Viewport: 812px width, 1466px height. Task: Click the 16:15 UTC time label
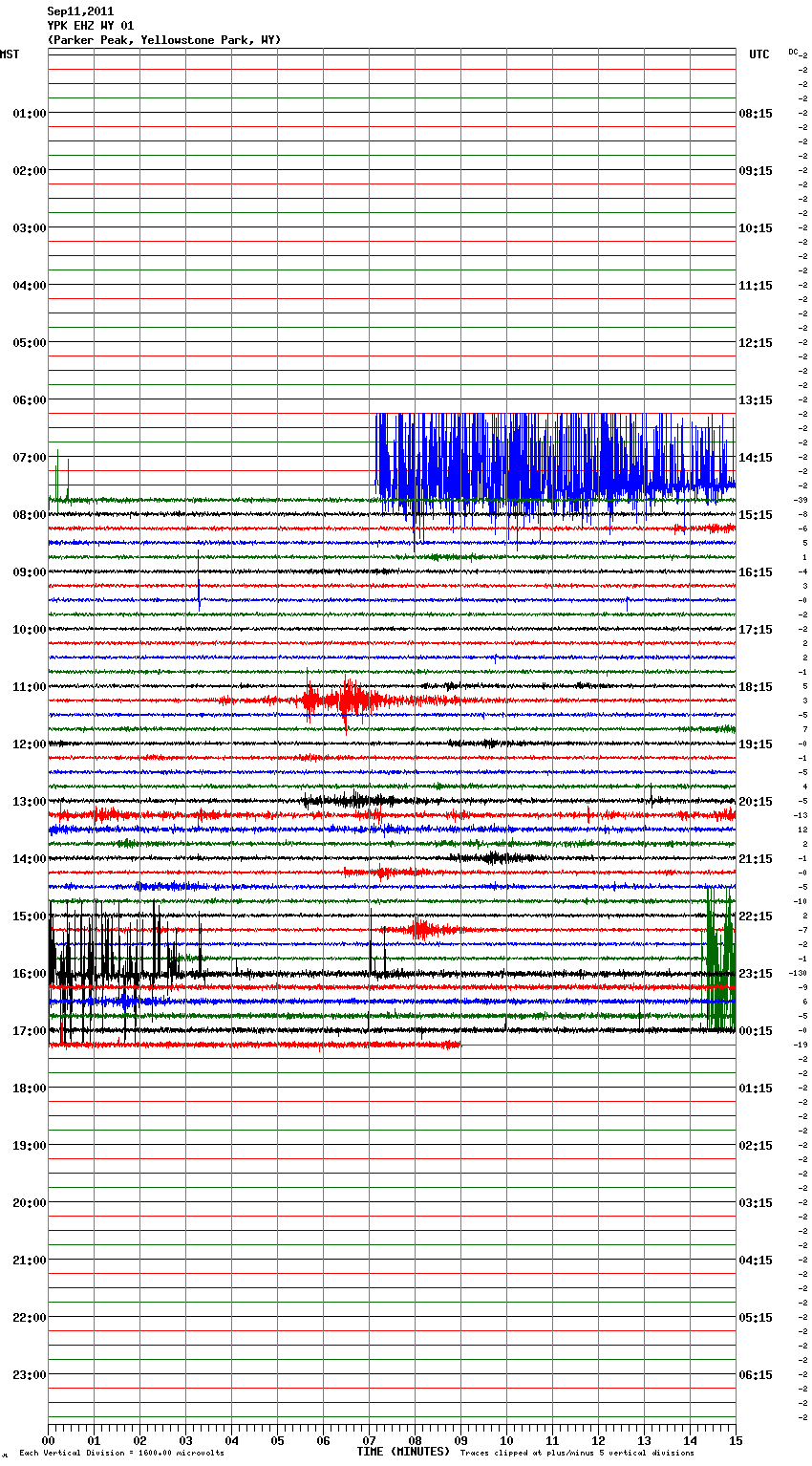[756, 572]
